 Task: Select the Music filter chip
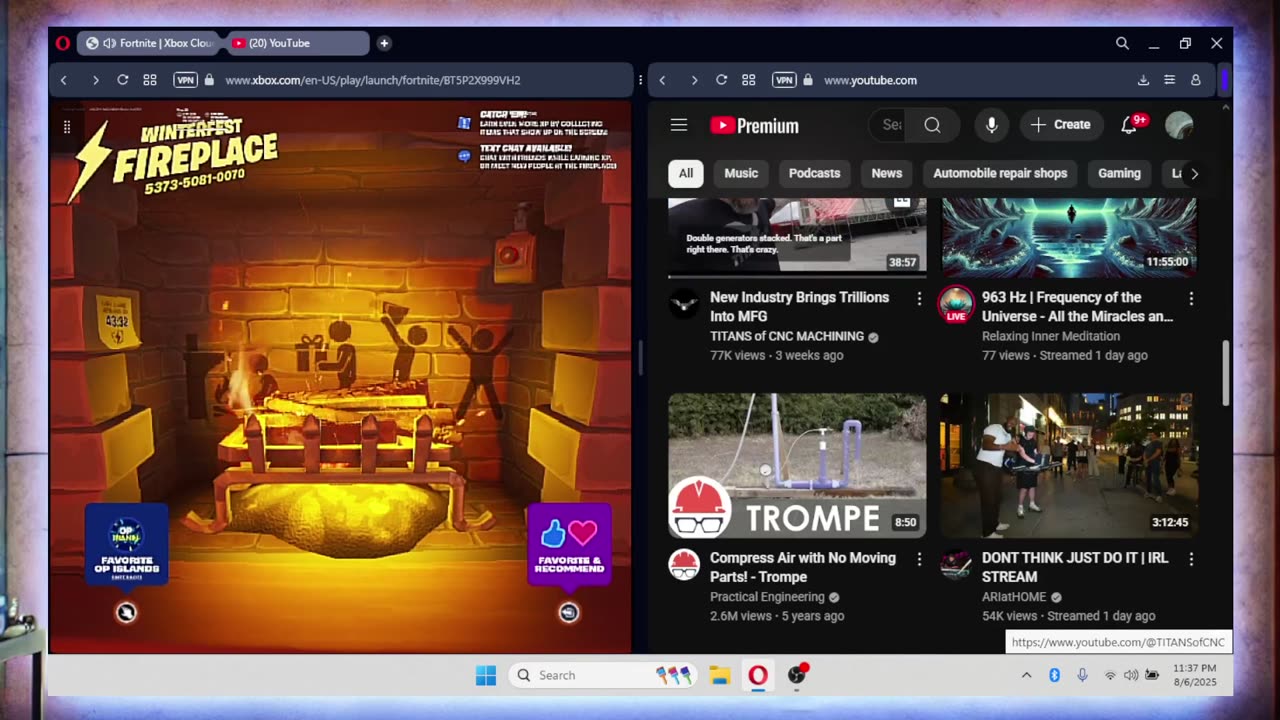[741, 173]
